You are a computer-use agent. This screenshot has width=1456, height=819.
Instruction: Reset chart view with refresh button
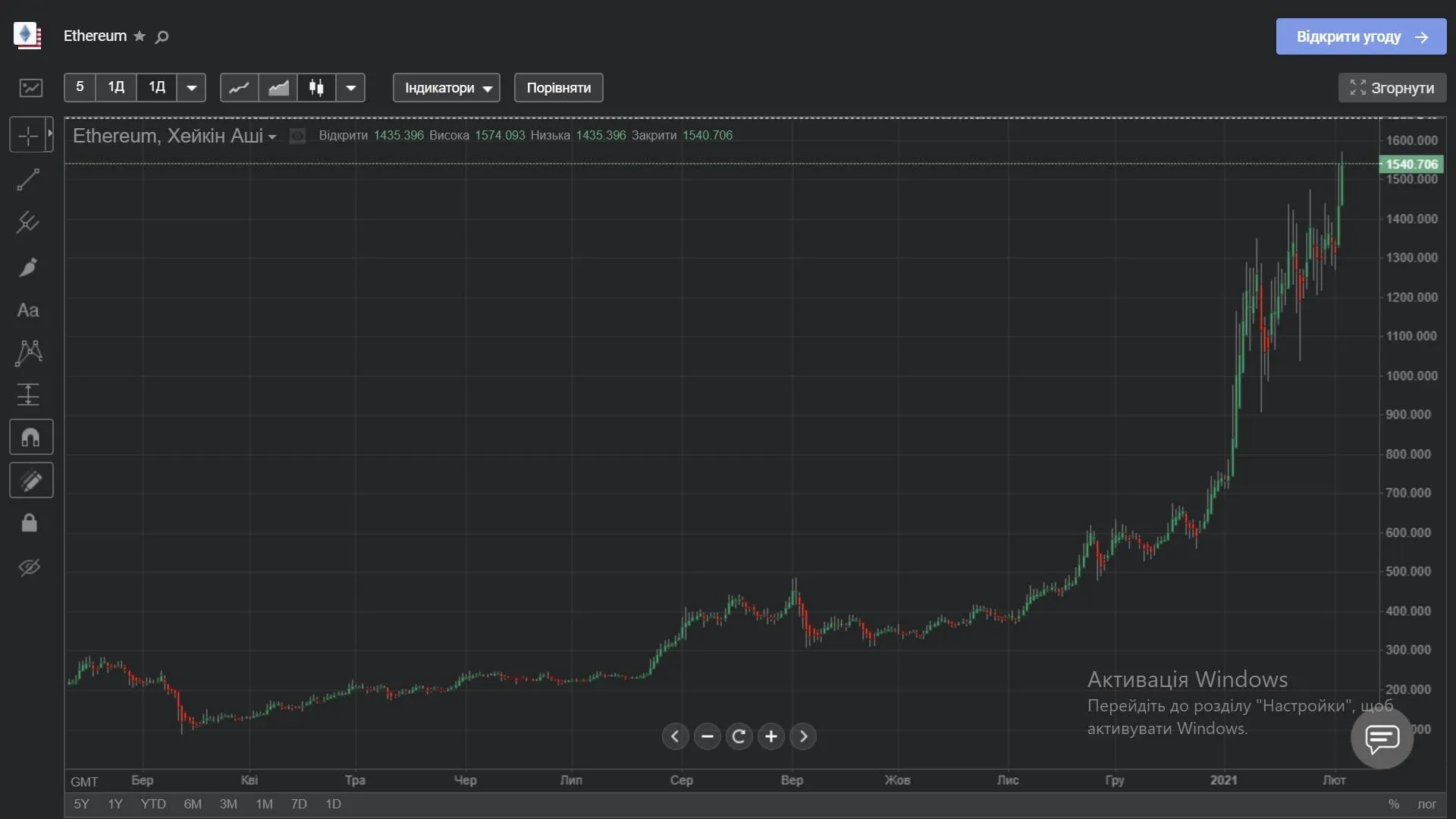click(x=739, y=736)
